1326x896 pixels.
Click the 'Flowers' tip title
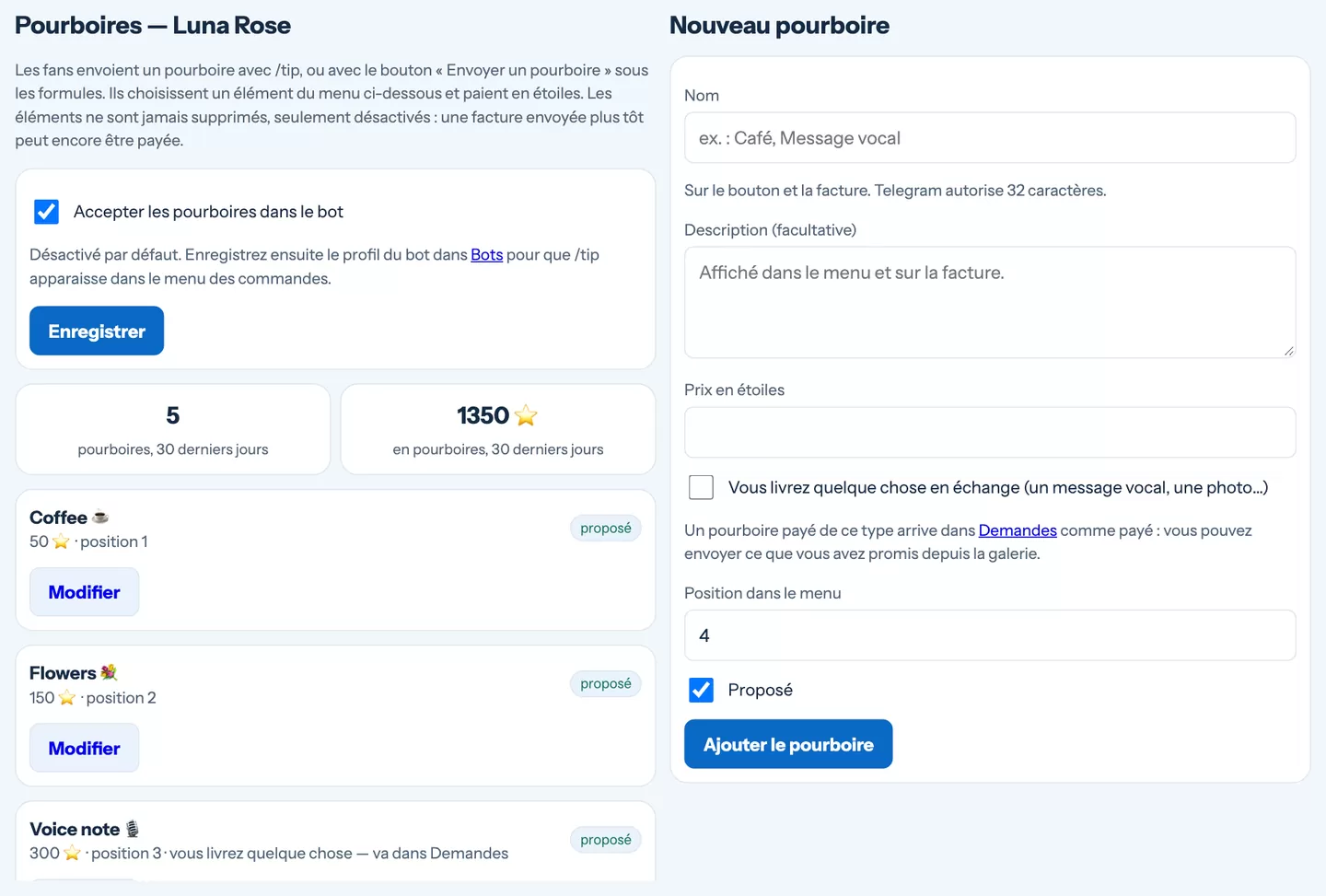point(63,673)
